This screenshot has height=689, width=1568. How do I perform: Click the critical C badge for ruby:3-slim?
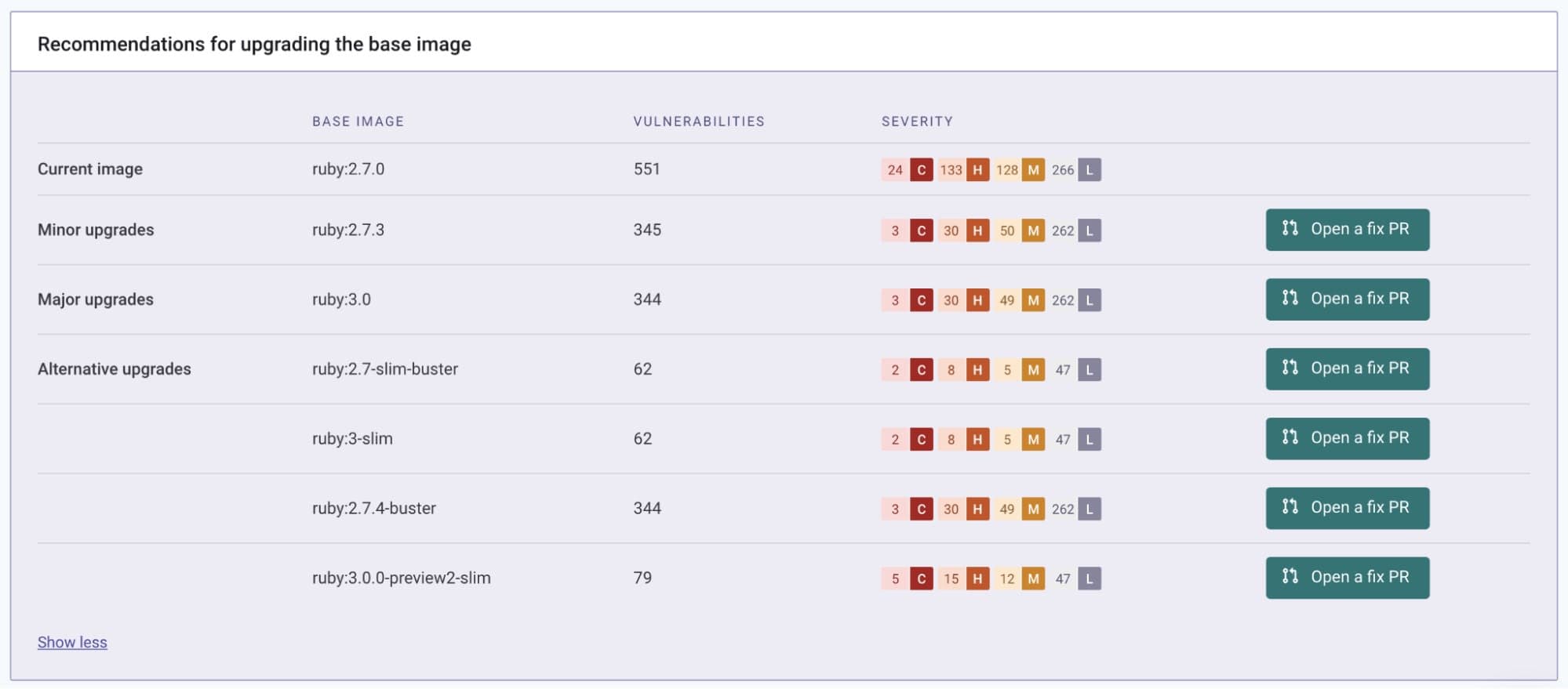[922, 440]
